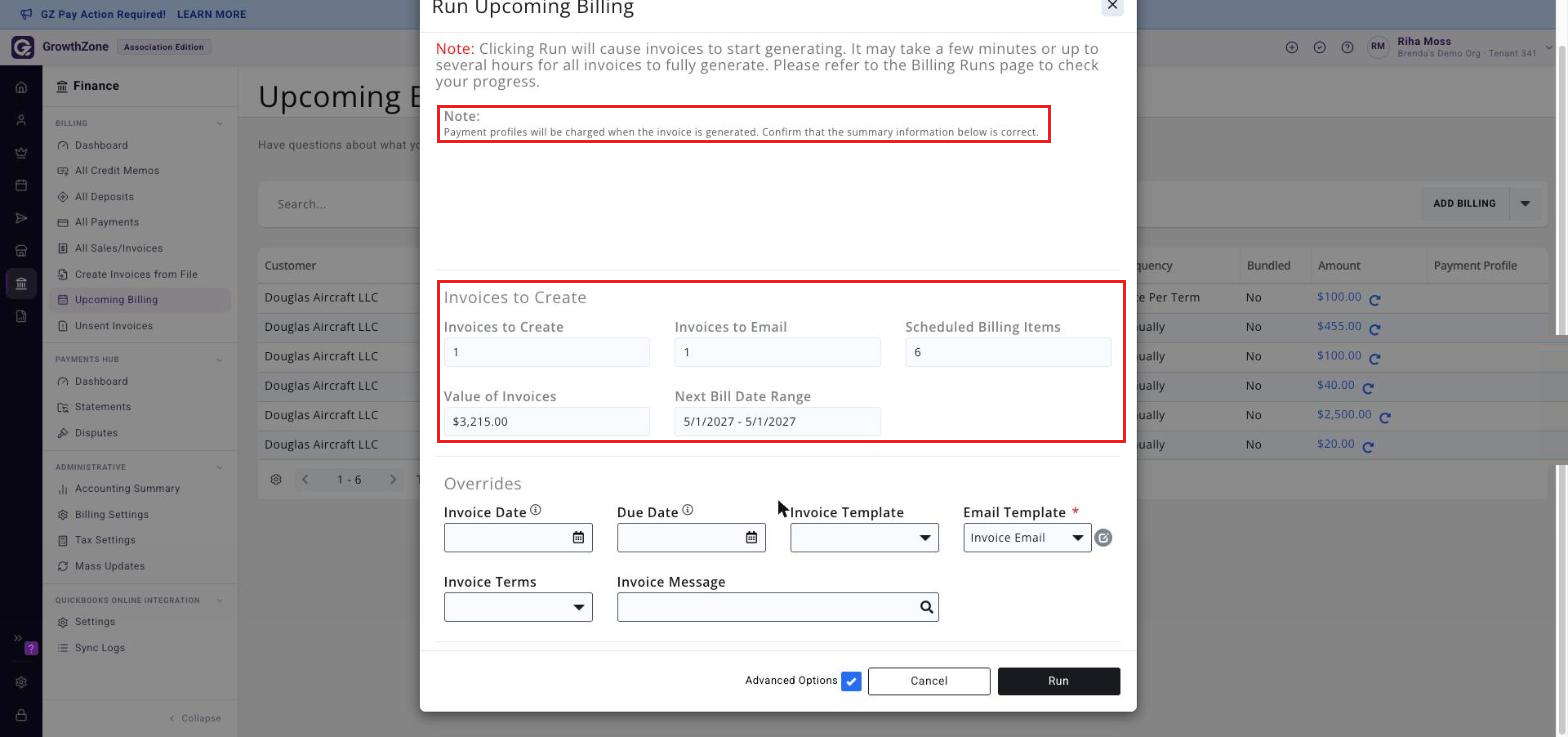Collapse the sidebar using Collapse link

click(195, 719)
